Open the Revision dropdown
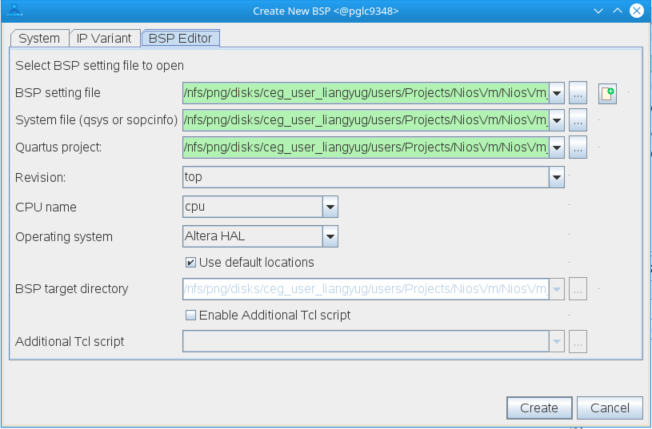The width and height of the screenshot is (652, 429). pyautogui.click(x=557, y=177)
